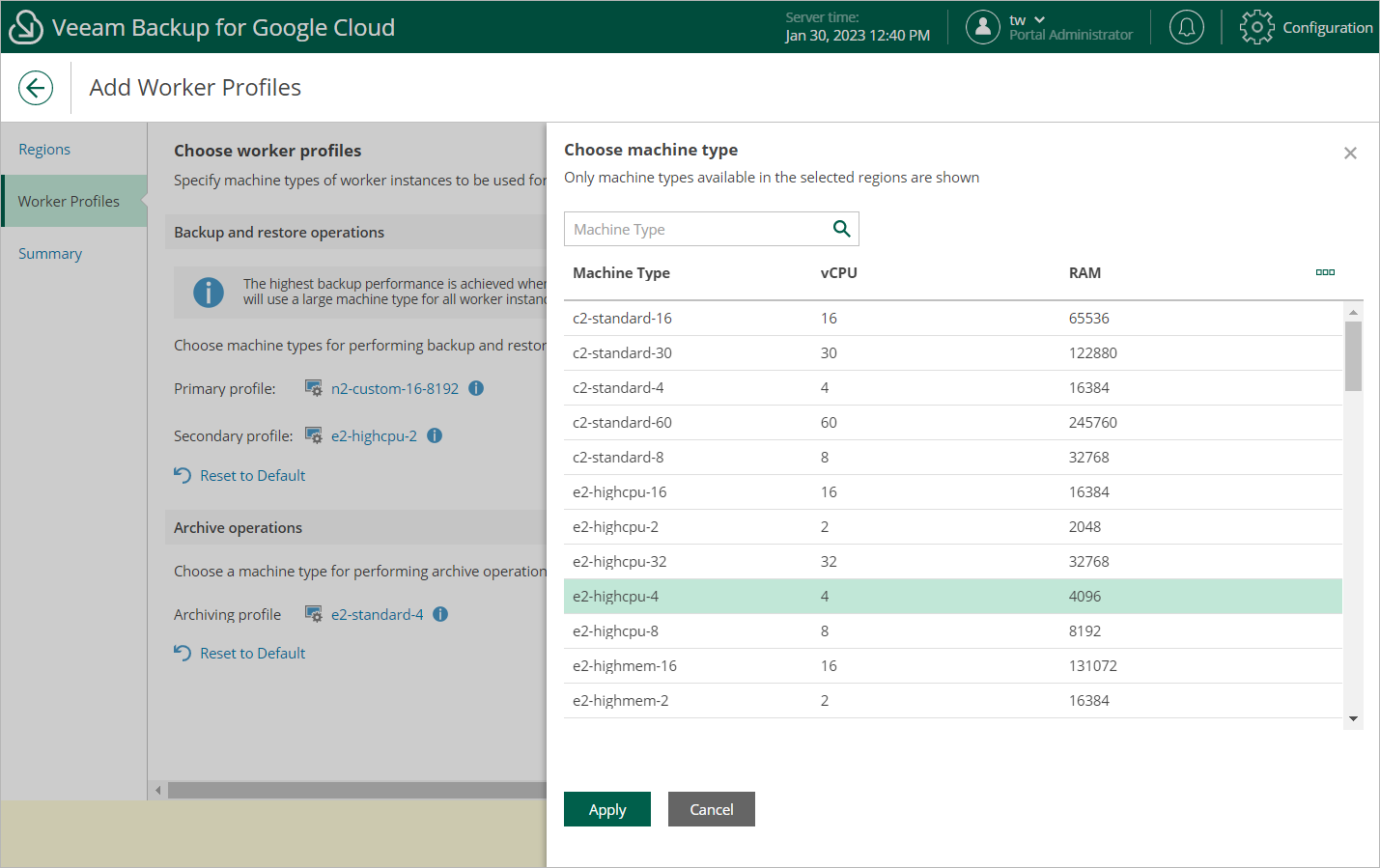Image resolution: width=1380 pixels, height=868 pixels.
Task: Click RAM value 245760
Action: pyautogui.click(x=1092, y=423)
